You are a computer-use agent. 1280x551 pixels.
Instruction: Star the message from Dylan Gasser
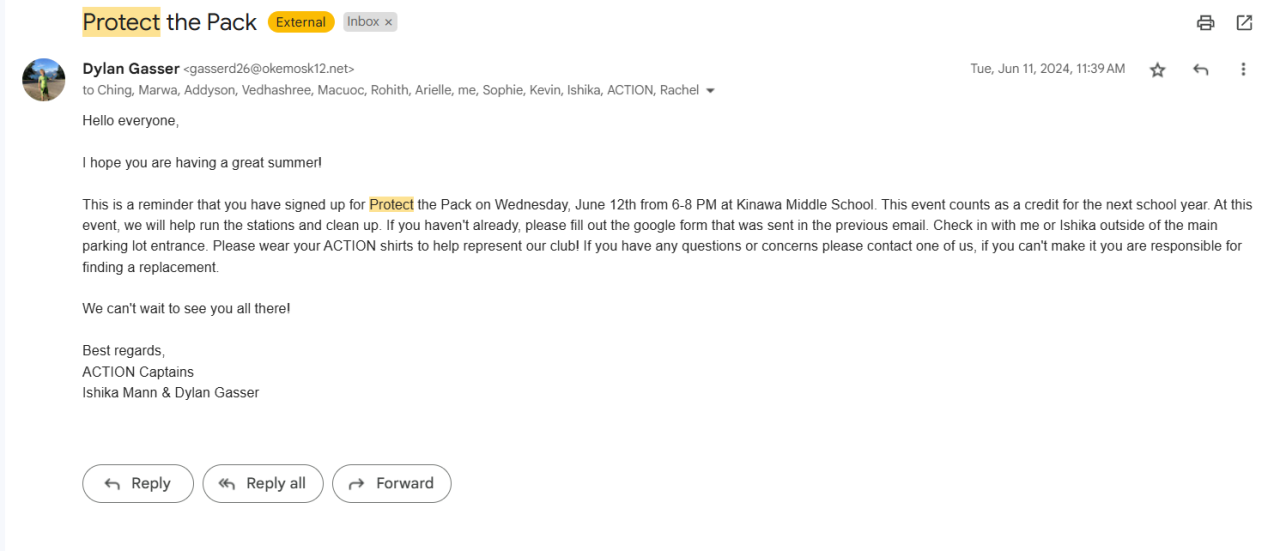click(x=1157, y=69)
